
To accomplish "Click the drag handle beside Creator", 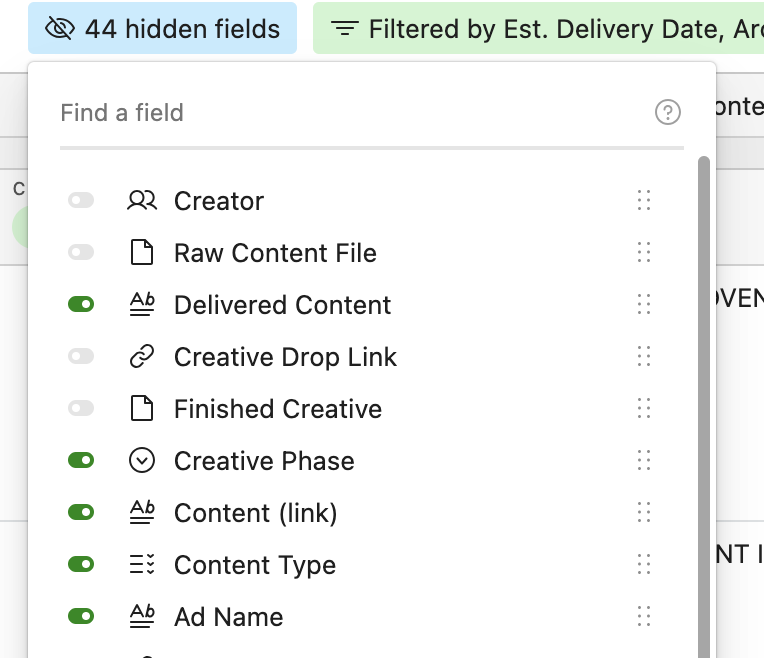I will pos(644,201).
